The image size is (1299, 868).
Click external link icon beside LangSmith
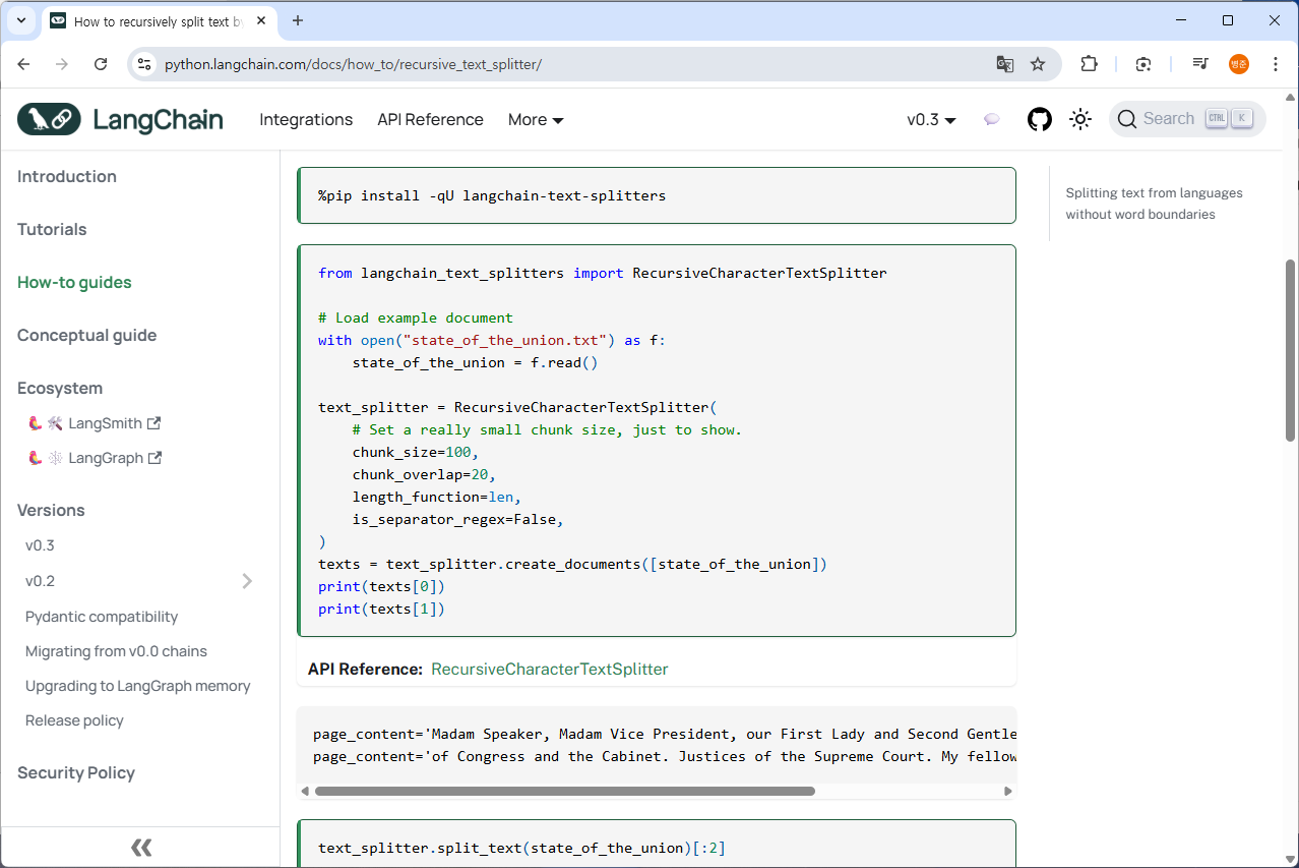[154, 423]
